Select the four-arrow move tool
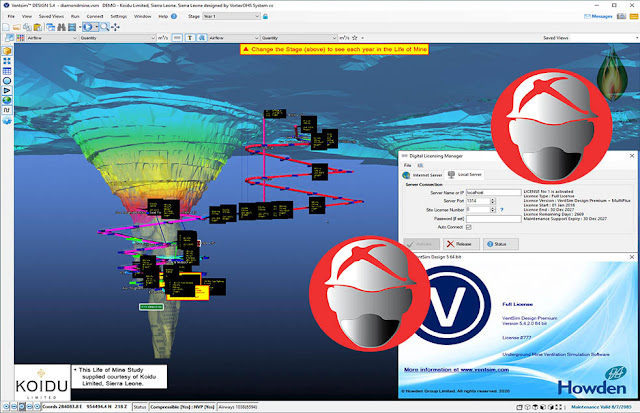Screen dimensions: 640x413 [115, 27]
